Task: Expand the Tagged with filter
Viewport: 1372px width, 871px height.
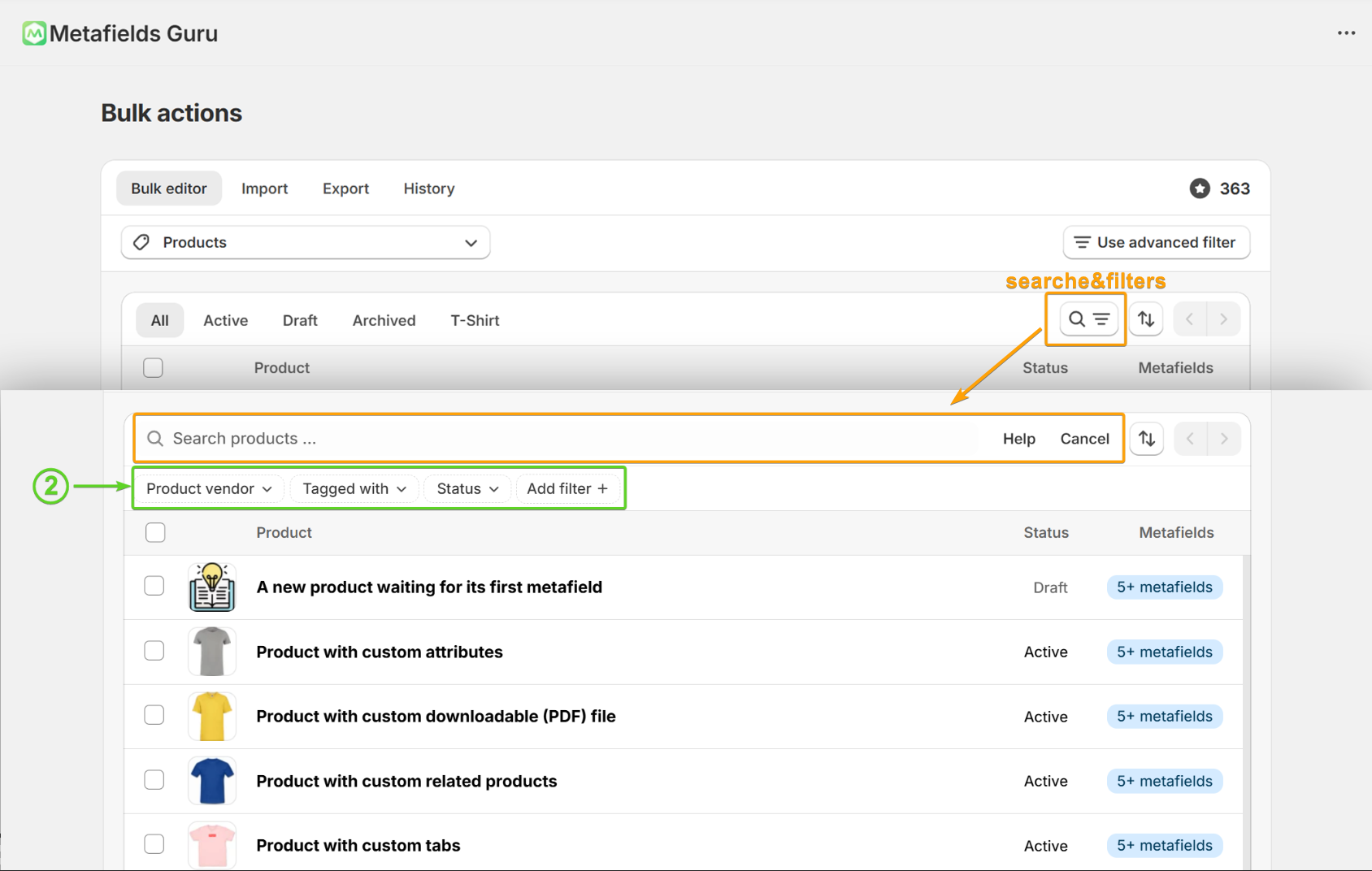Action: pos(354,488)
